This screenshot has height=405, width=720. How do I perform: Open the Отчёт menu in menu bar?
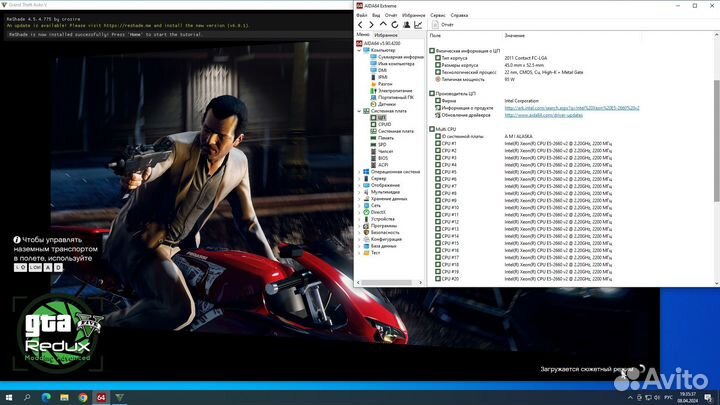point(391,15)
